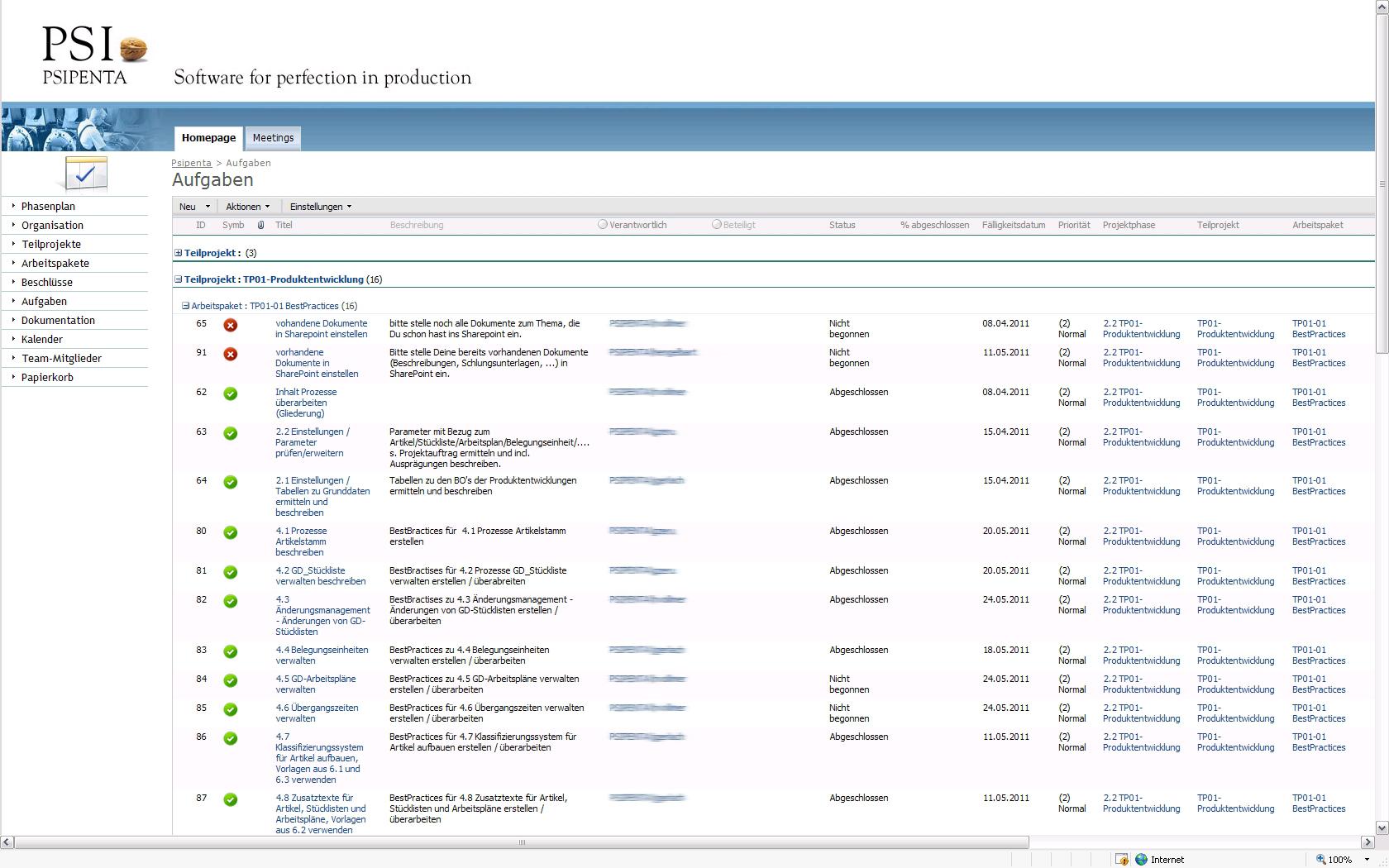
Task: Open the Einstellungen dropdown menu
Action: coord(320,207)
